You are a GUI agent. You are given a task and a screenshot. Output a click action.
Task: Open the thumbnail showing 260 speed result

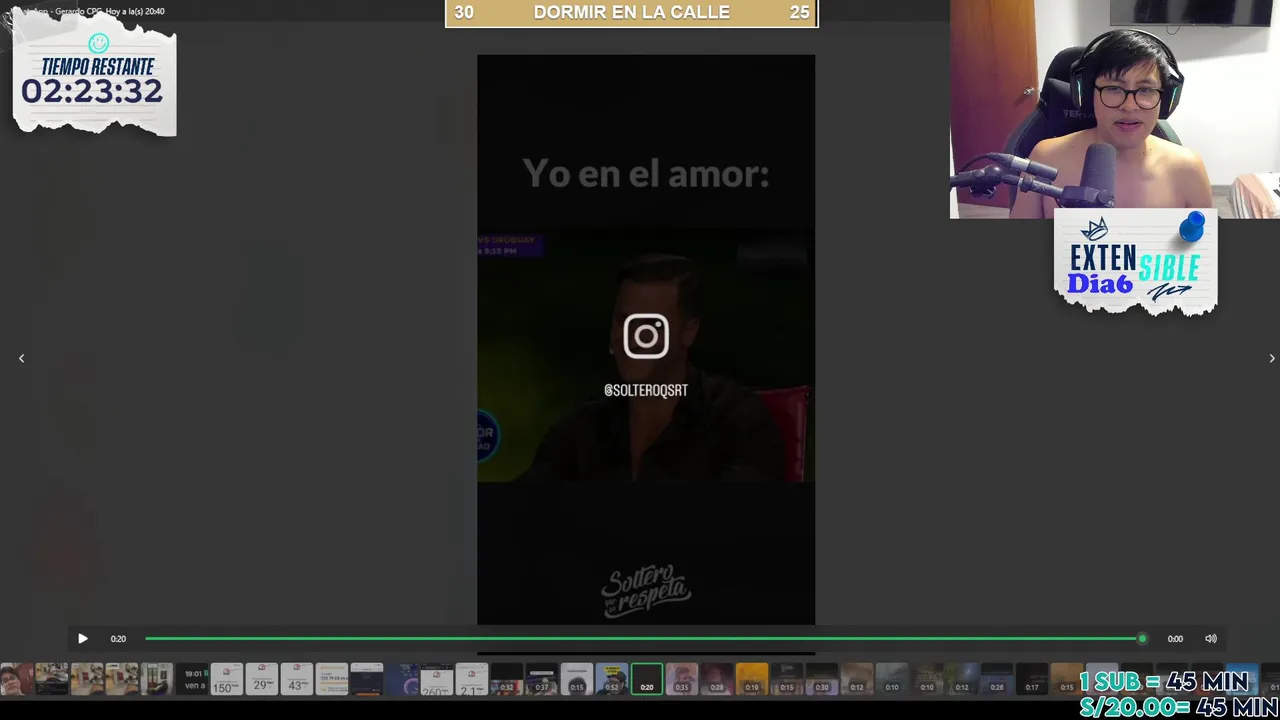436,679
